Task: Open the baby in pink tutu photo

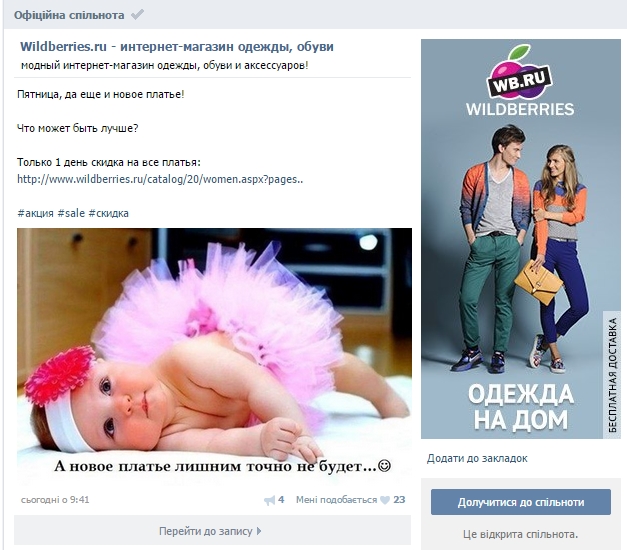Action: (214, 356)
